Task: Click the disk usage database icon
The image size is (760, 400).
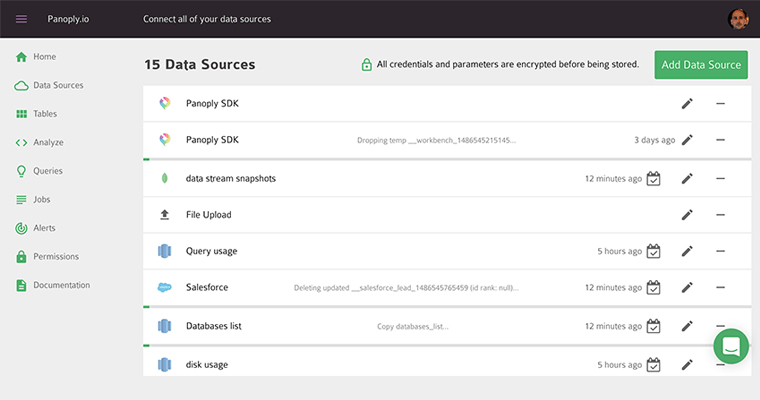Action: [x=165, y=365]
